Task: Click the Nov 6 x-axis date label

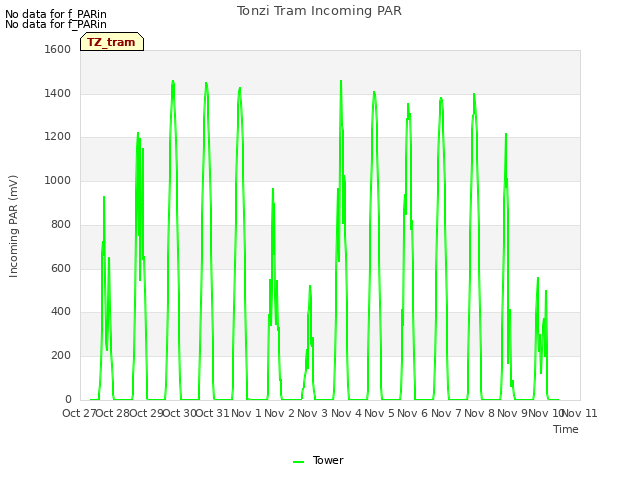Action: [x=412, y=413]
